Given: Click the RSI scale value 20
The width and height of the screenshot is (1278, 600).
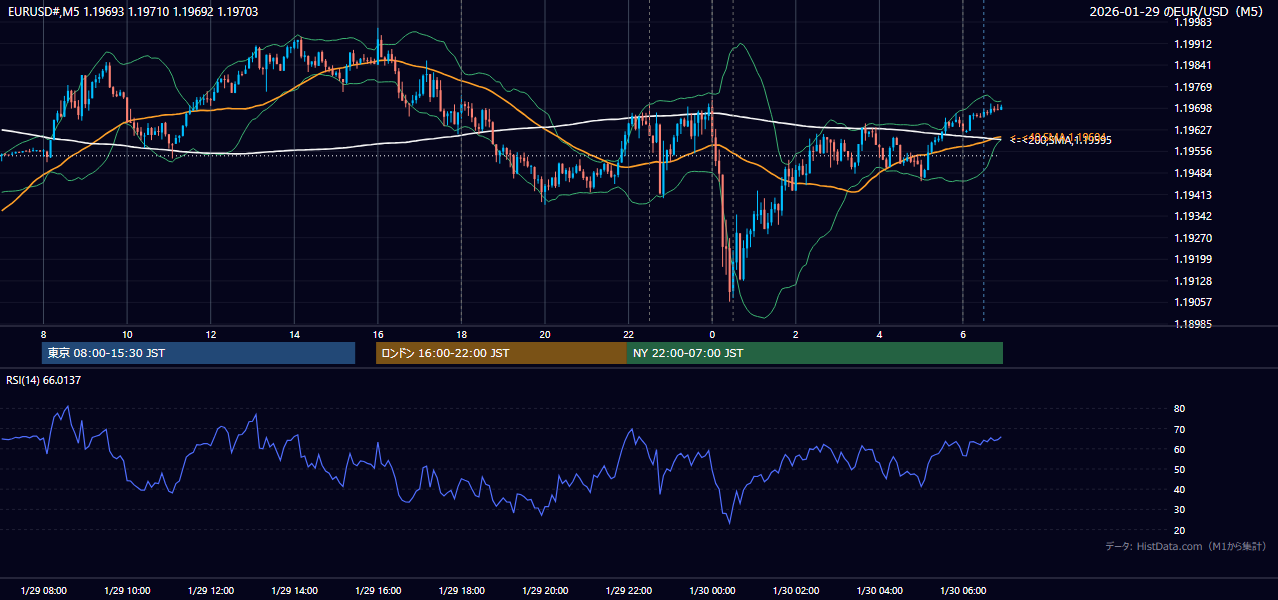Looking at the screenshot, I should [1179, 530].
